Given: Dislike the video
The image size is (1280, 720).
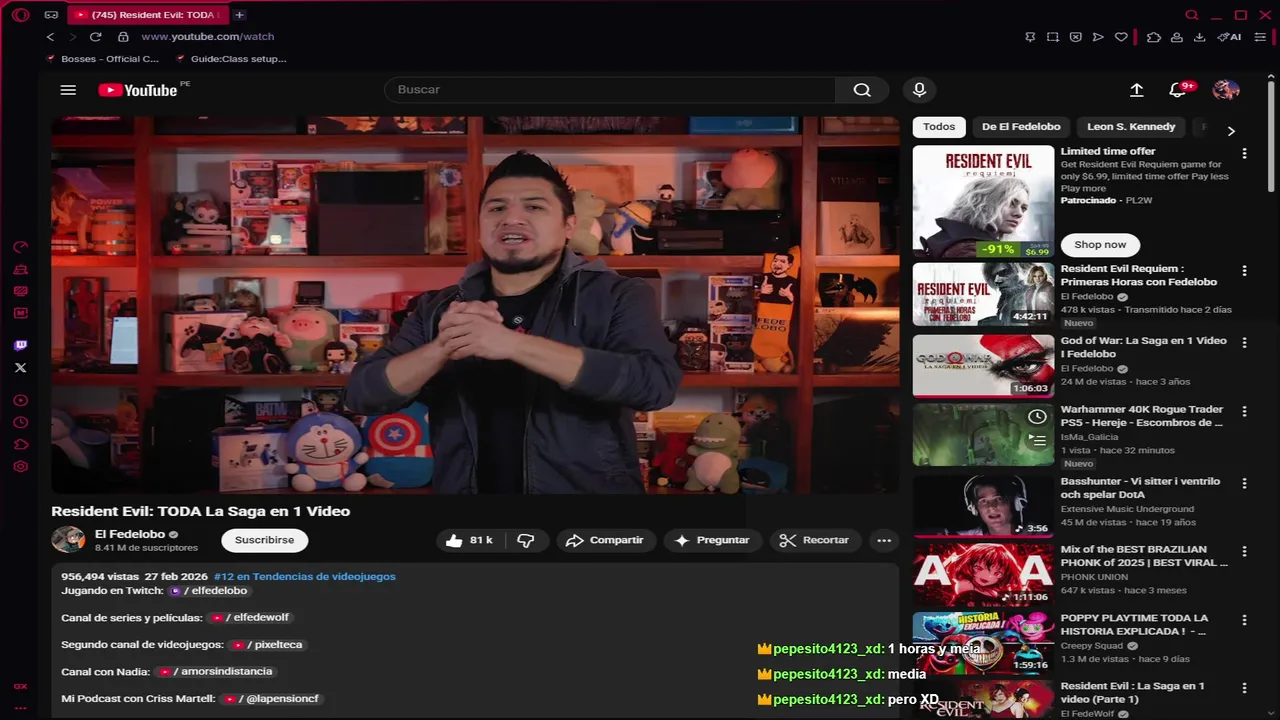Looking at the screenshot, I should (x=526, y=540).
